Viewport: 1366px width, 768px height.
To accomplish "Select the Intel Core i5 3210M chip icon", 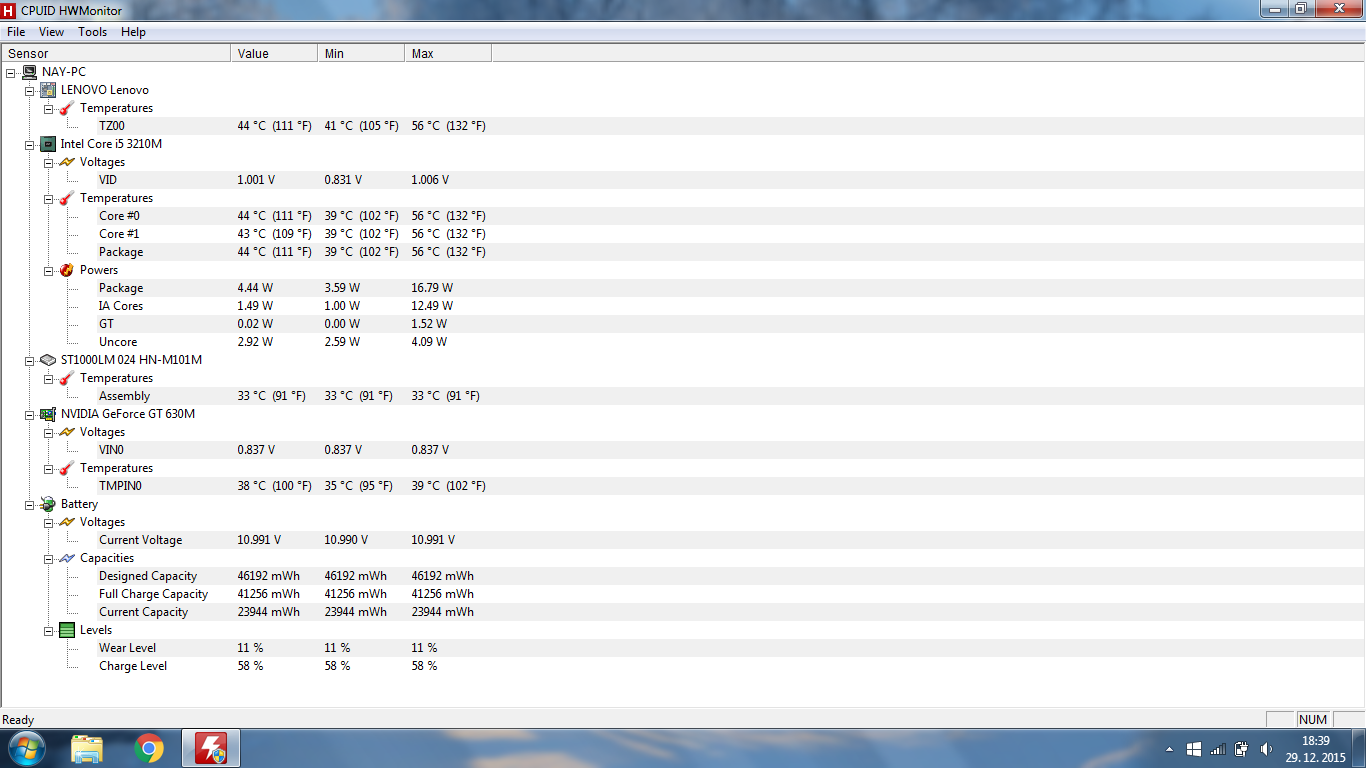I will click(48, 144).
